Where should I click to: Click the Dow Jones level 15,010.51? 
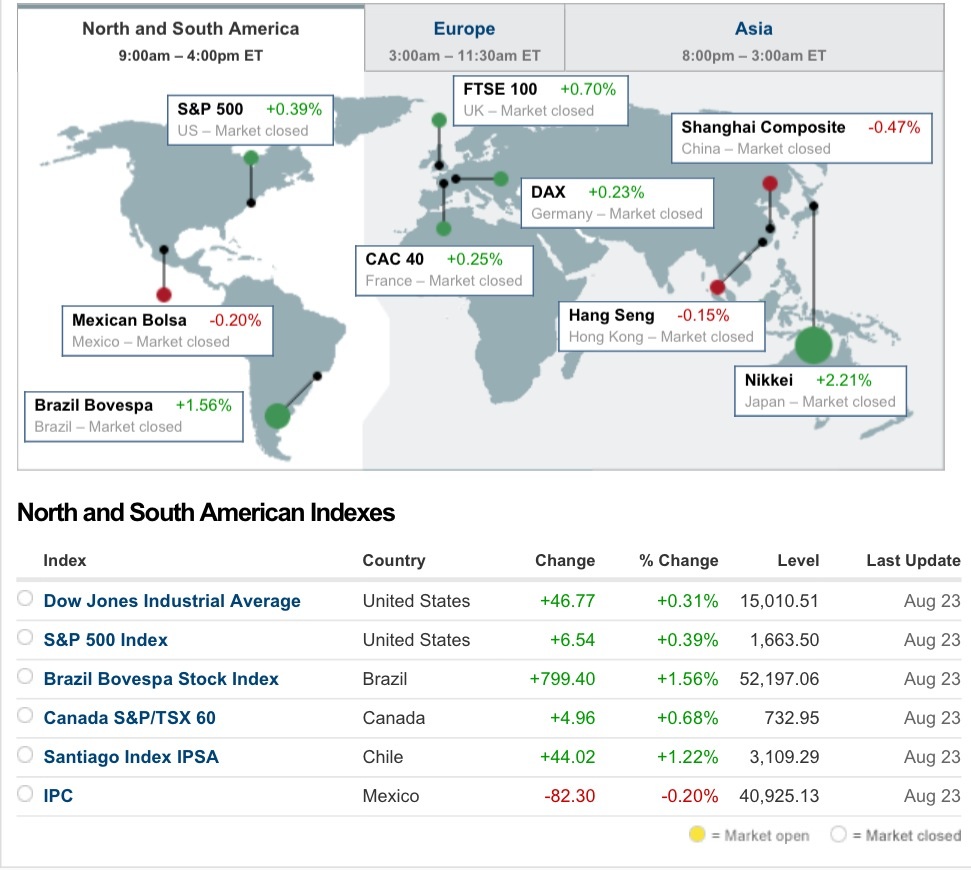click(779, 601)
